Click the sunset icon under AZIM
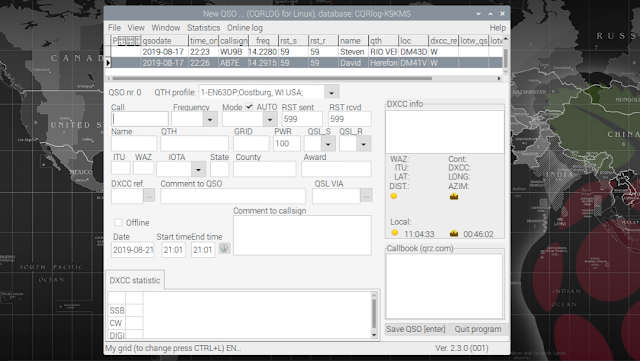The height and width of the screenshot is (361, 640). [x=453, y=196]
